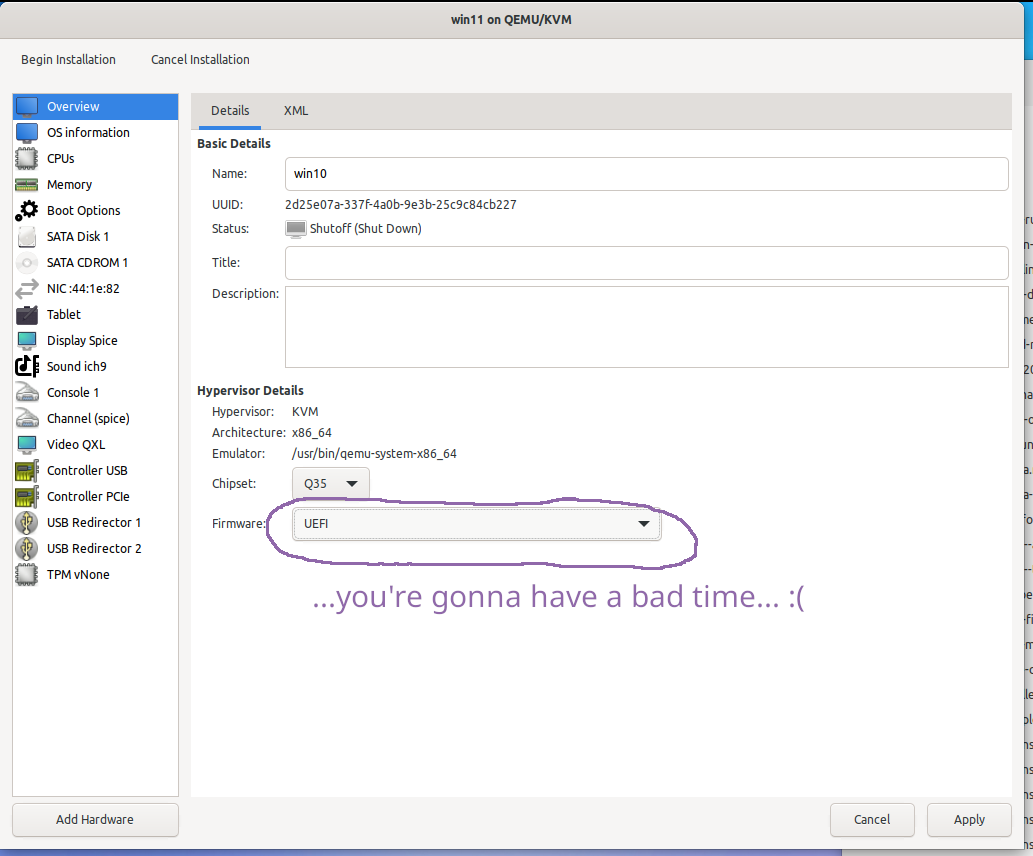Click Begin Installation
The height and width of the screenshot is (856, 1033).
[69, 59]
